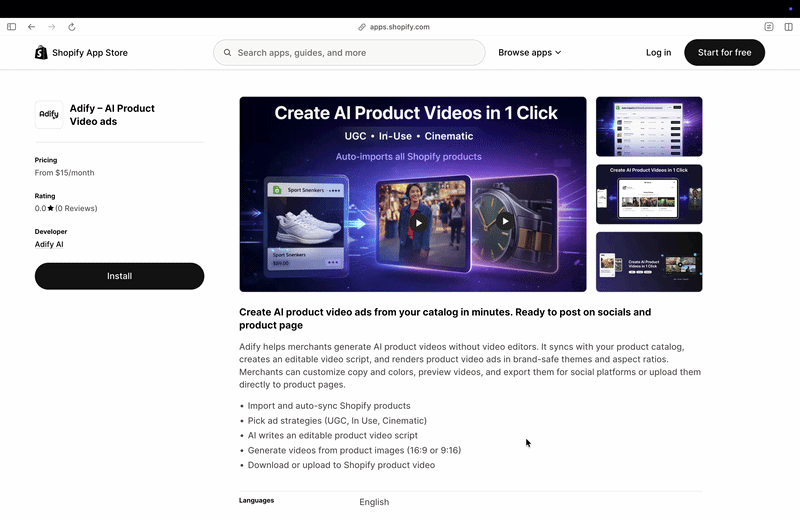Image resolution: width=800 pixels, height=520 pixels.
Task: Click the Languages label
Action: click(x=257, y=500)
